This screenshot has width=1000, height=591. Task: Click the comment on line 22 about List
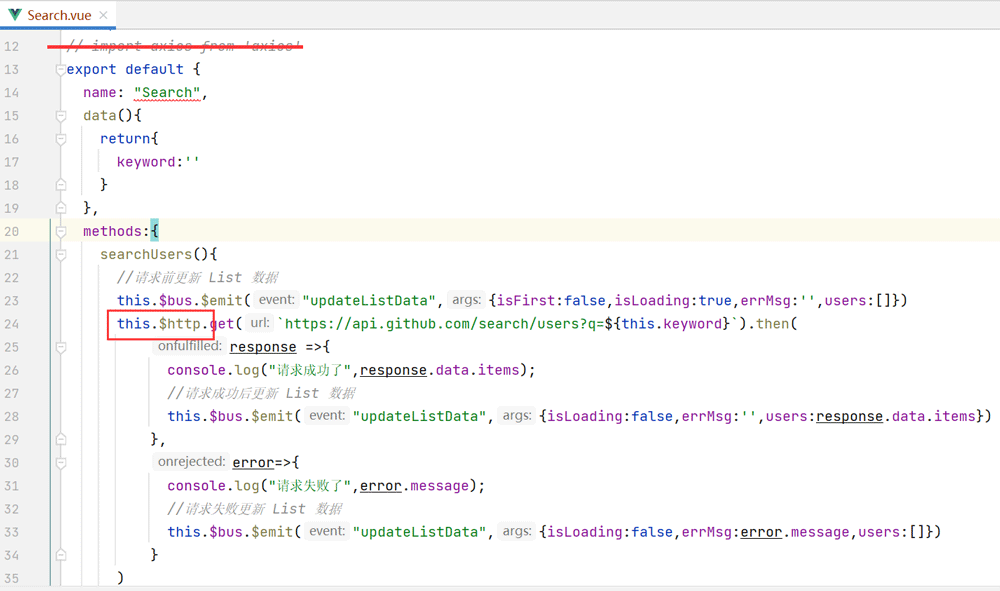198,277
